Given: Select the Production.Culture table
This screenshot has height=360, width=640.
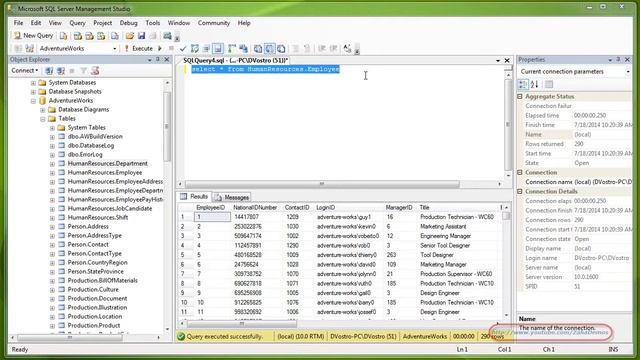Looking at the screenshot, I should (x=93, y=289).
